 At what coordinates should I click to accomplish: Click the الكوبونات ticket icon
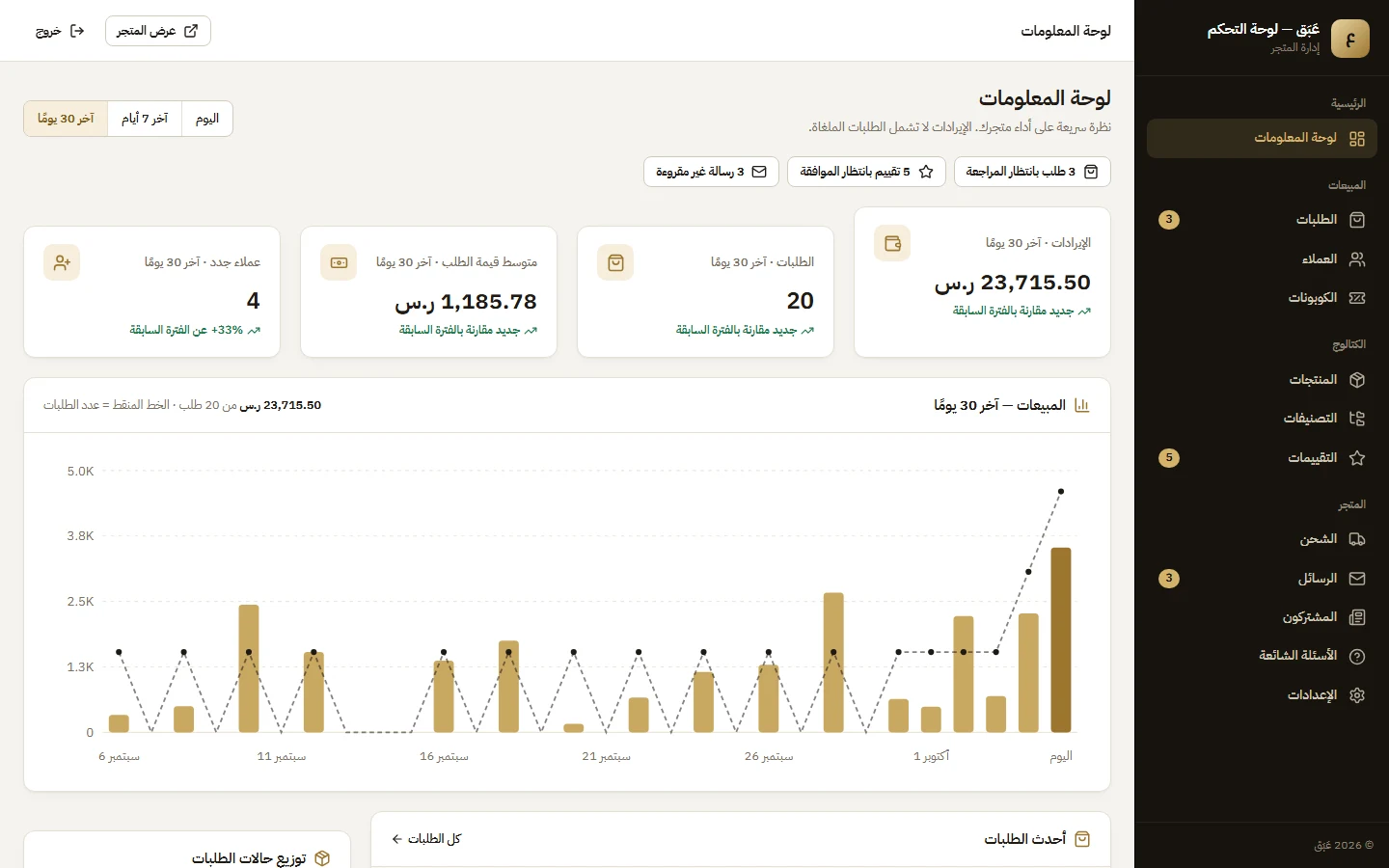(x=1357, y=298)
